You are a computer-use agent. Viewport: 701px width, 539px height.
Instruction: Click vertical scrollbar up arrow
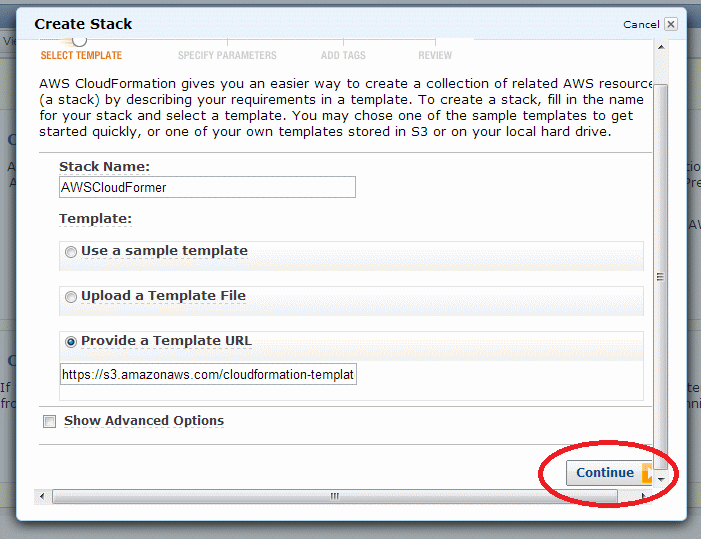(x=661, y=47)
